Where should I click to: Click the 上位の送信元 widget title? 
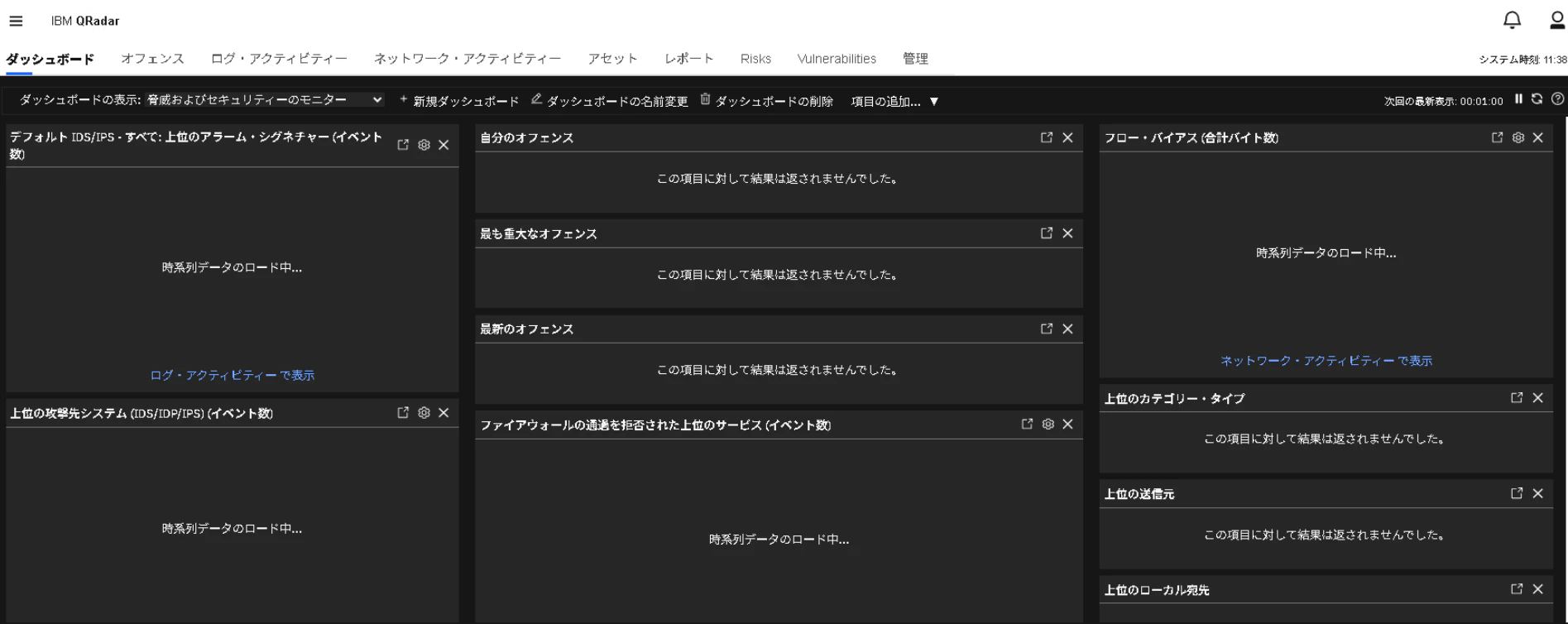(1139, 494)
